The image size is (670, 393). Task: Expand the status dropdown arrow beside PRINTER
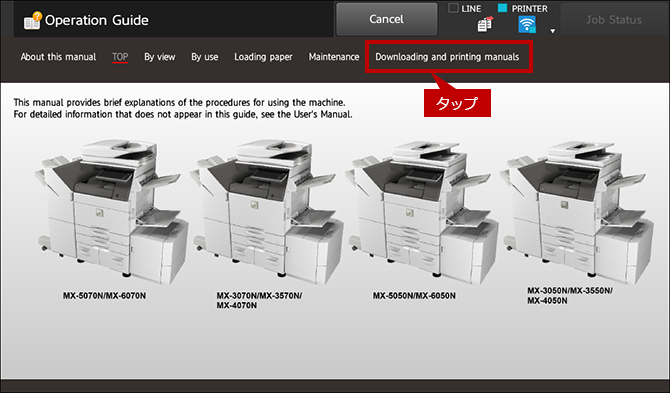coord(552,31)
